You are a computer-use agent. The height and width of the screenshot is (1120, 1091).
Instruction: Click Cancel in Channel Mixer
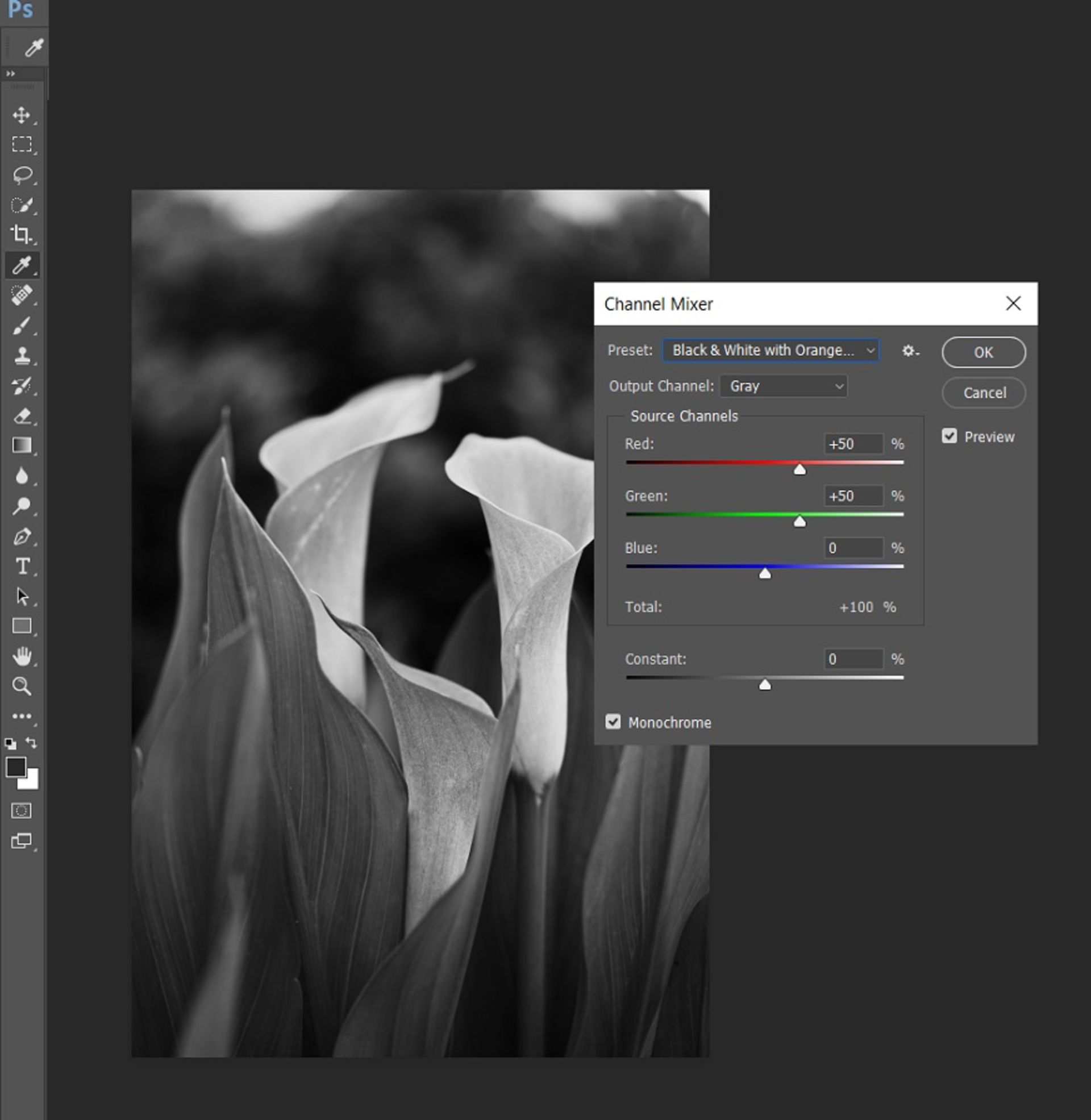pyautogui.click(x=983, y=393)
